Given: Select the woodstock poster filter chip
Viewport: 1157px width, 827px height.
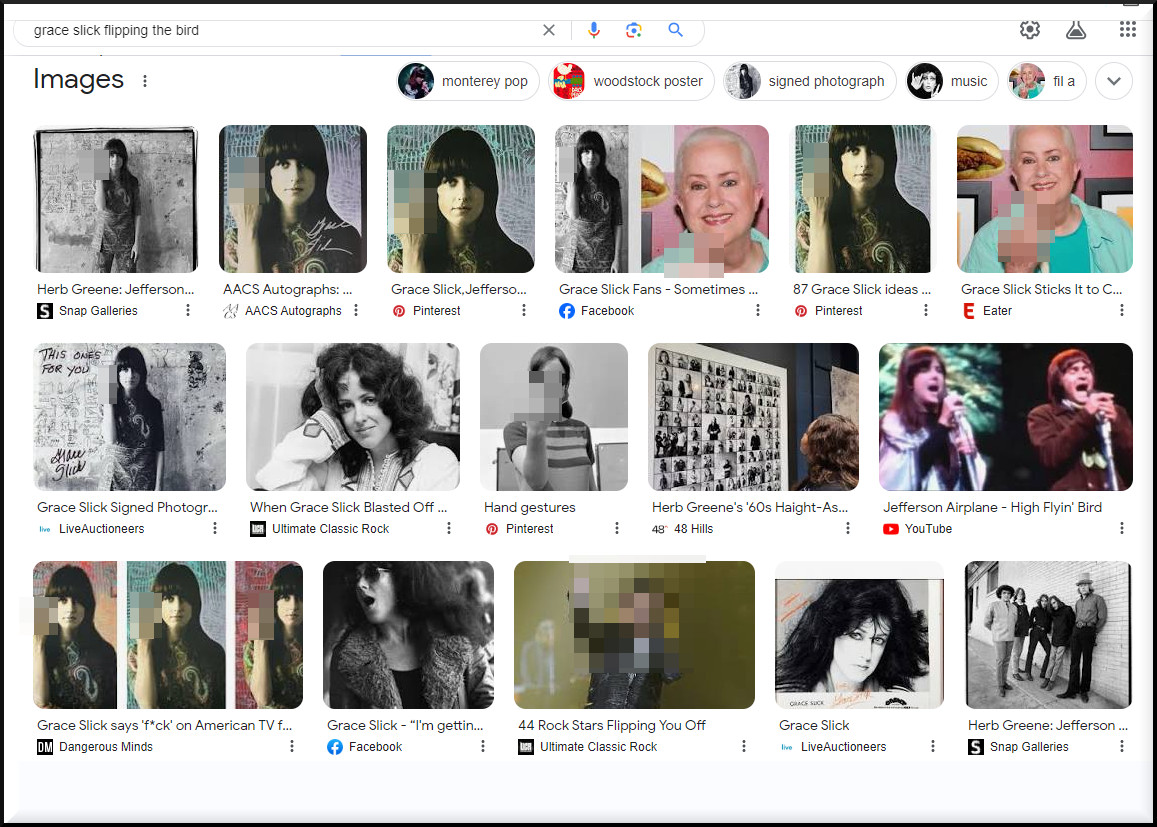Looking at the screenshot, I should [x=632, y=81].
